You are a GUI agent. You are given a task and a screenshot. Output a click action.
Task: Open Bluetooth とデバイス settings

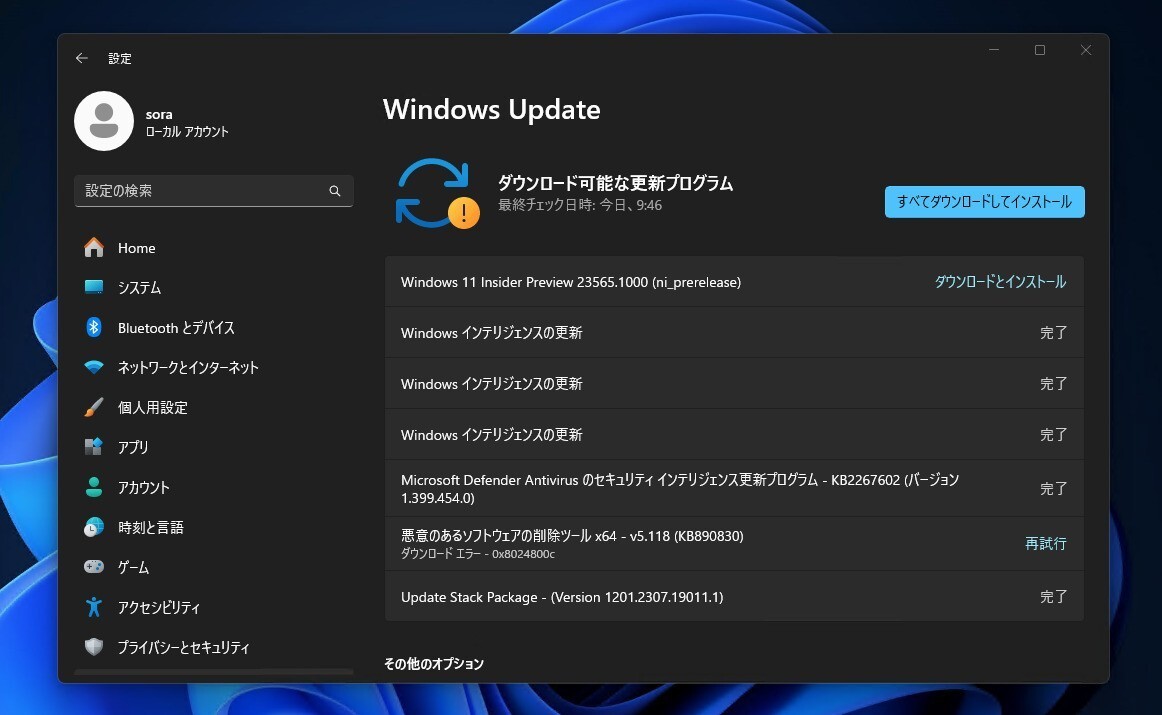(x=174, y=327)
